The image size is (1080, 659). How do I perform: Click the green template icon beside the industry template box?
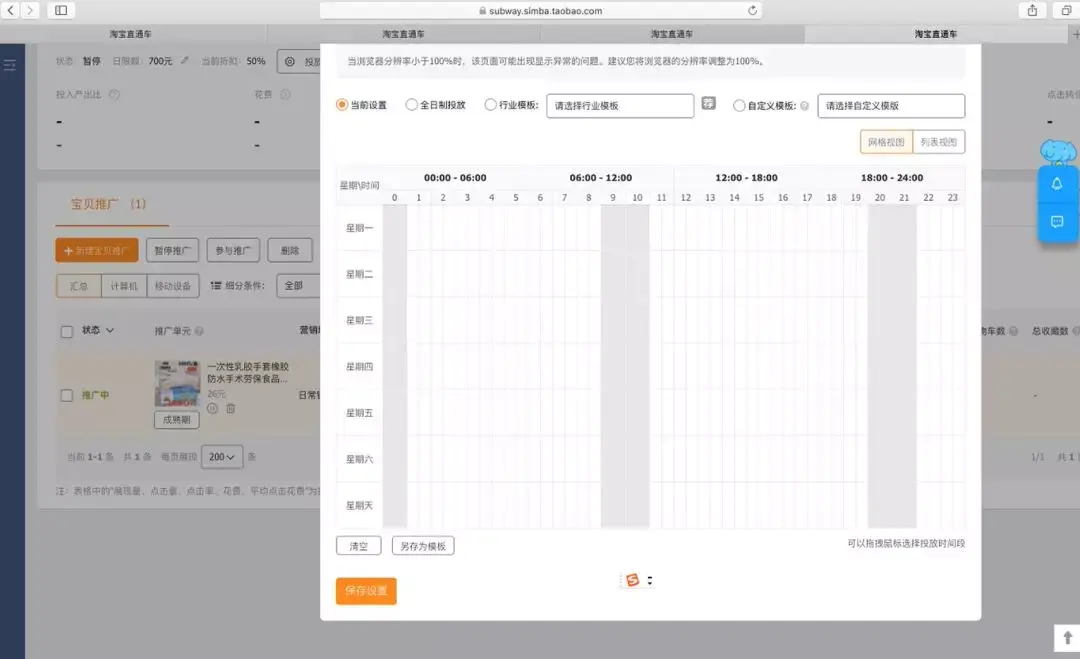707,106
